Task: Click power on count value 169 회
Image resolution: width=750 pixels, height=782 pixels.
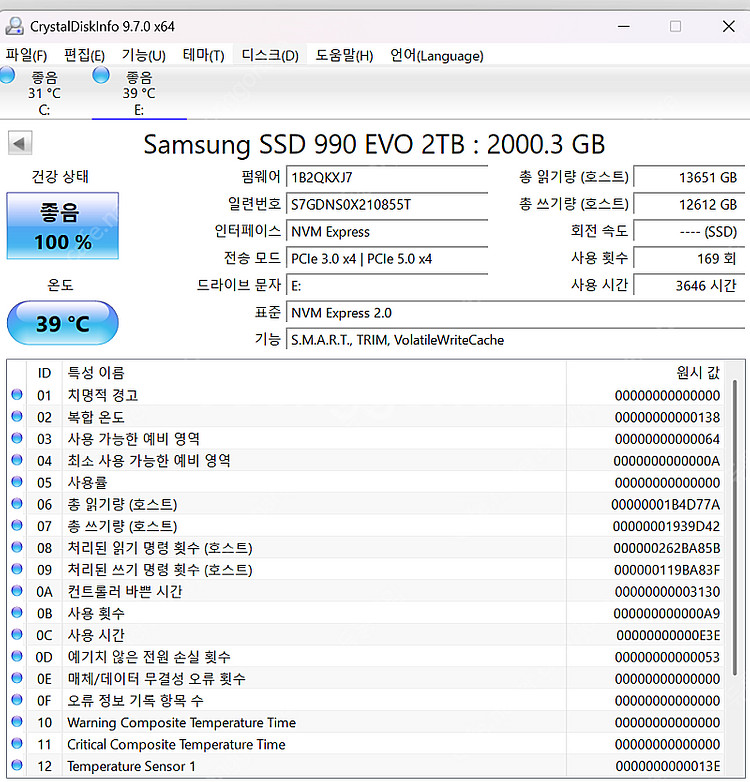Action: 690,258
